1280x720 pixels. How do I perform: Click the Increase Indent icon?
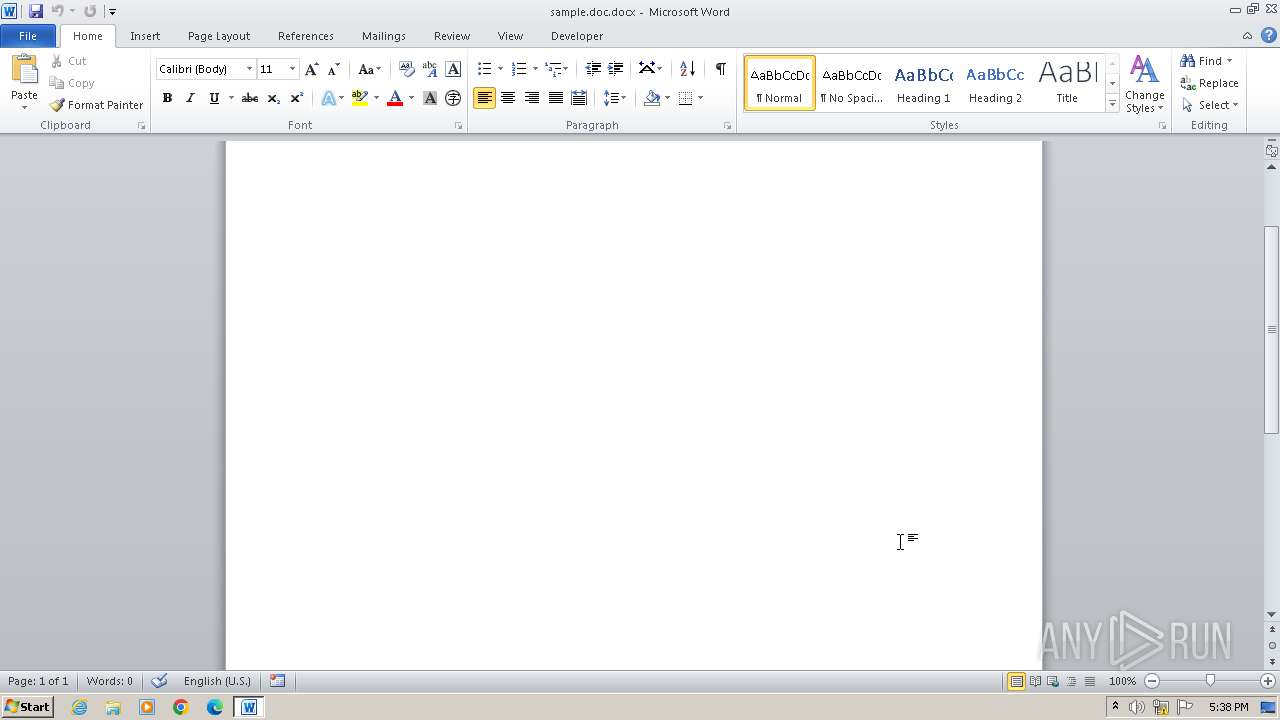click(616, 69)
